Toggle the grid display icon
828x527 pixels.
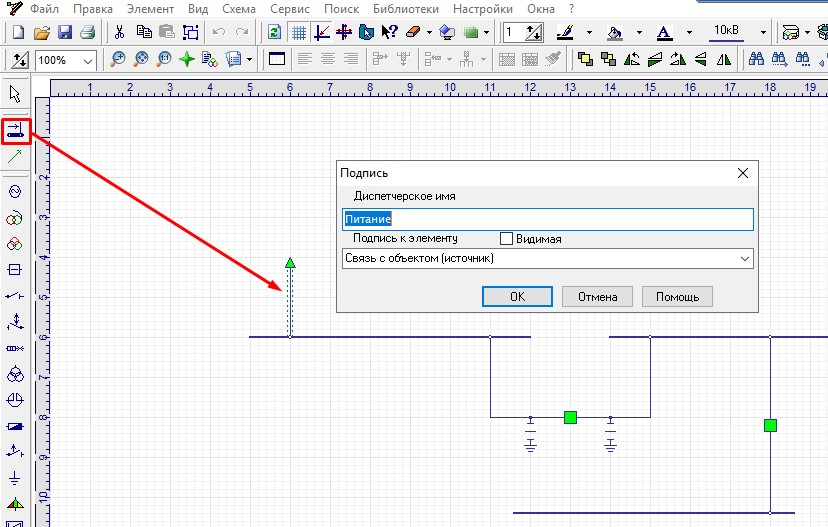click(298, 33)
